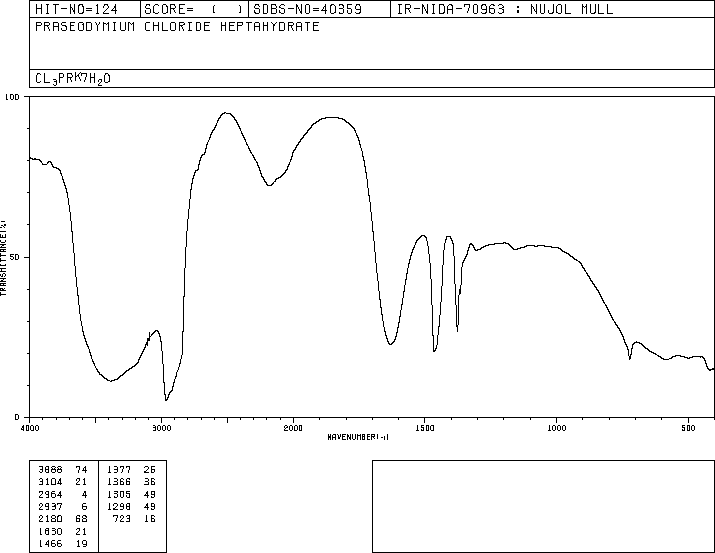This screenshot has height=553, width=715.
Task: Select peak table row 3104 21
Action: click(63, 482)
